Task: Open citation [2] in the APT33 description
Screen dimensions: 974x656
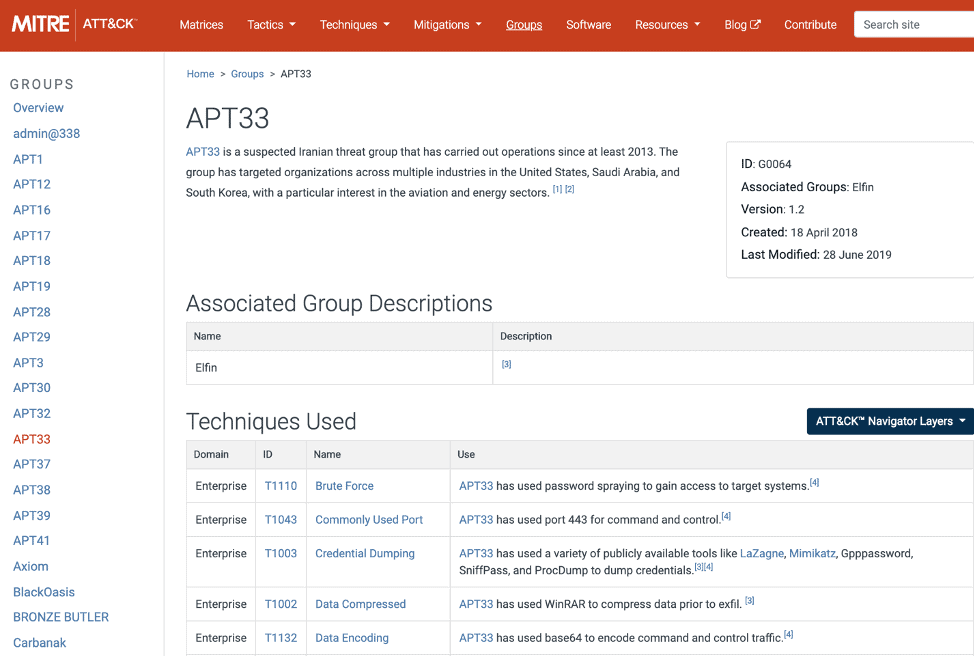Action: coord(570,189)
